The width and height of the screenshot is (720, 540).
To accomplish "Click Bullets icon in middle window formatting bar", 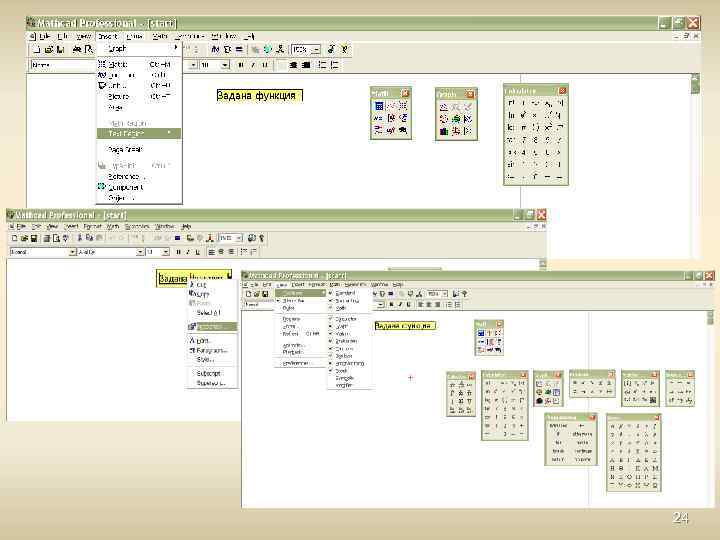I will (x=244, y=252).
